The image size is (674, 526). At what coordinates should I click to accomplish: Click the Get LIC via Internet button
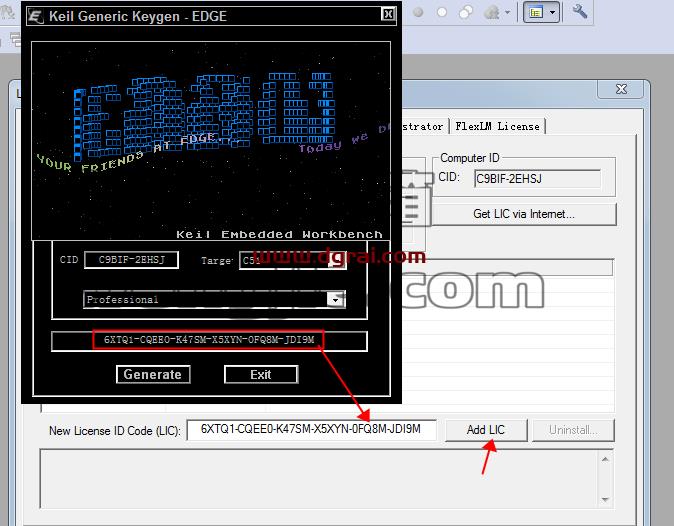tap(524, 214)
